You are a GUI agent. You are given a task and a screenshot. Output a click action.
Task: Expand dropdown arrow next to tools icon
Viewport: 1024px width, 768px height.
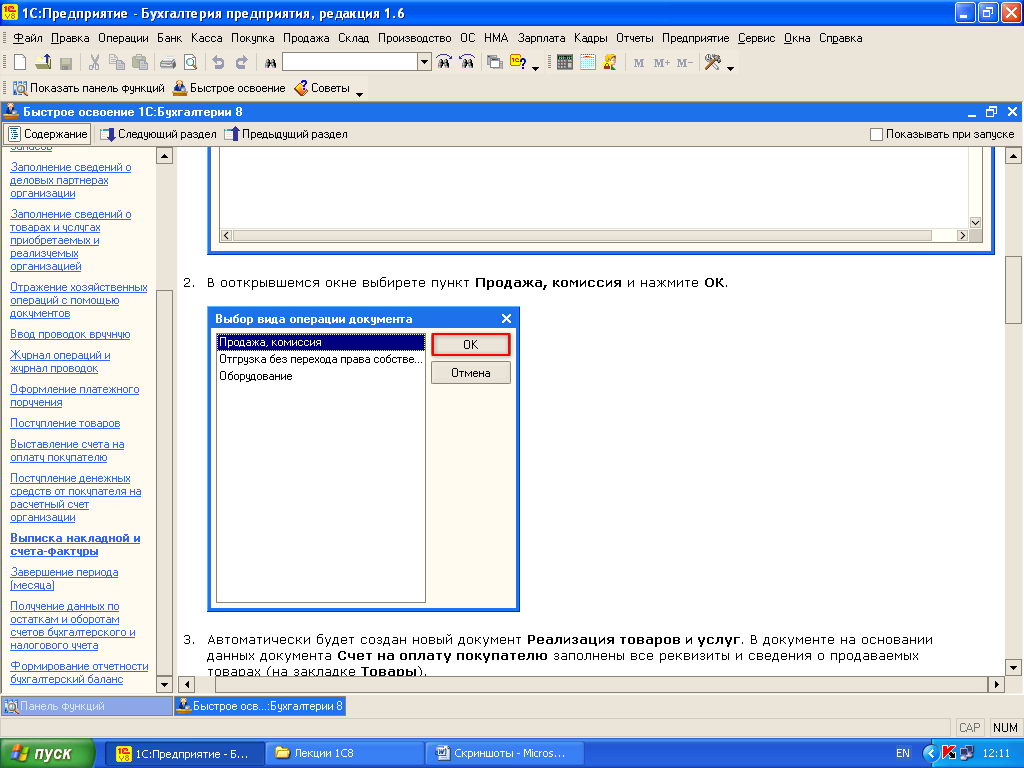[x=730, y=67]
